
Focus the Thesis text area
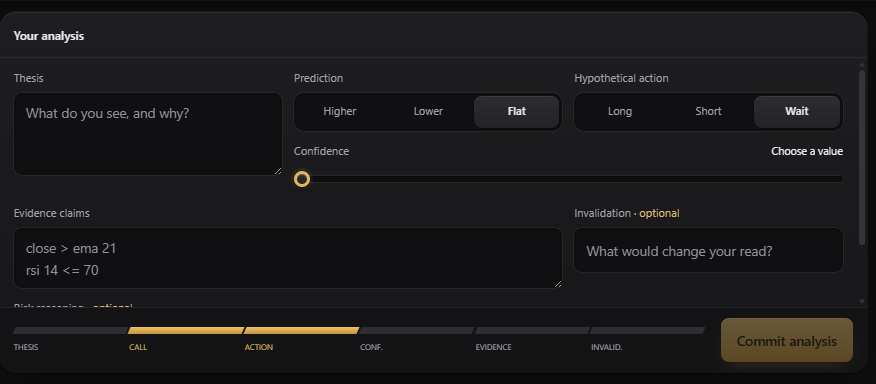click(x=148, y=134)
